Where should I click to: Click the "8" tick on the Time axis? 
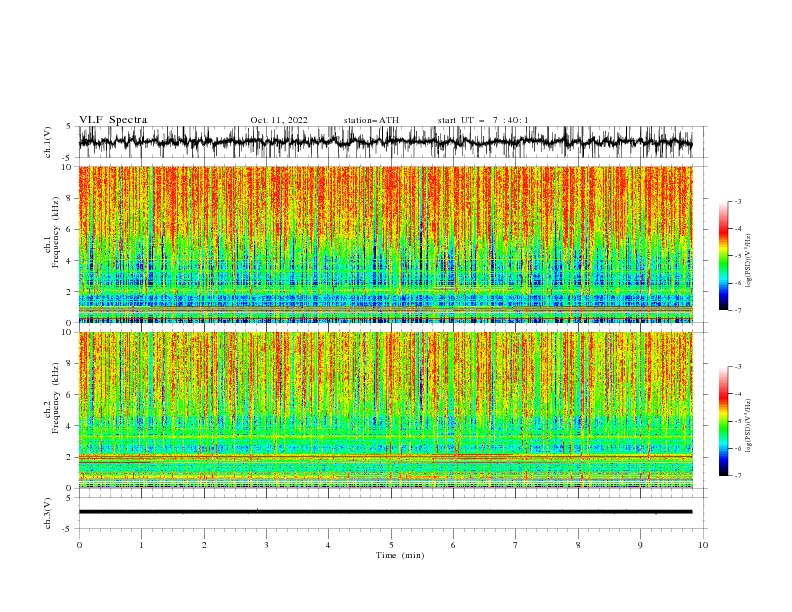[x=578, y=545]
